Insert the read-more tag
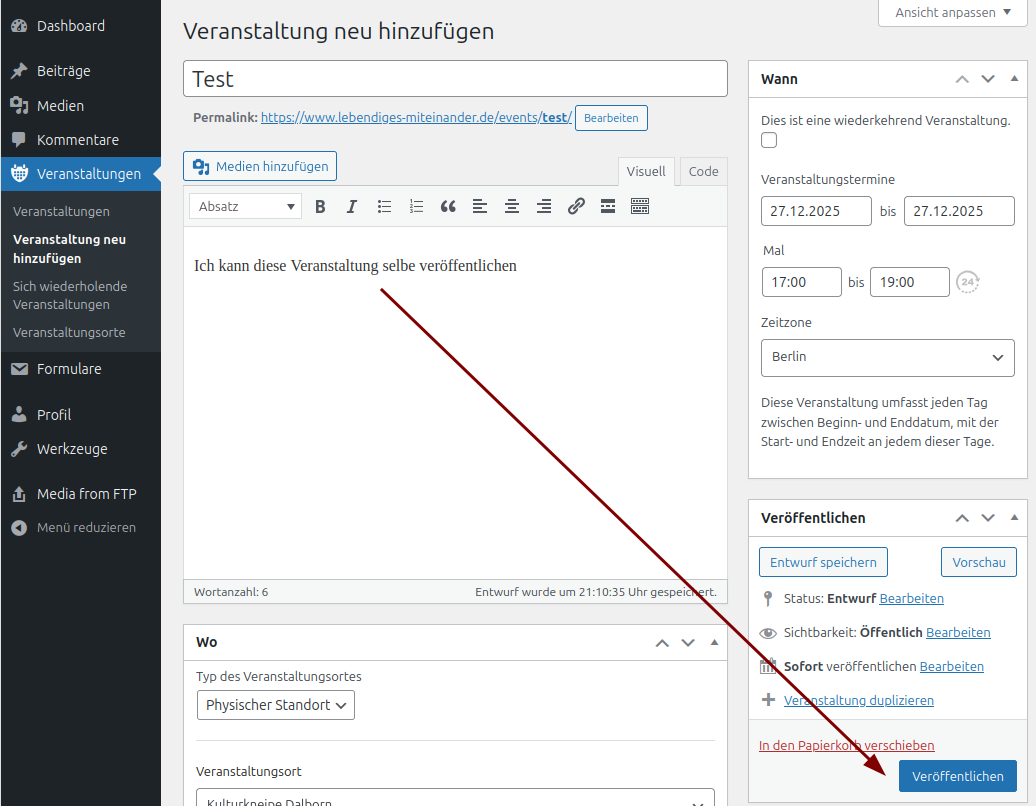The height and width of the screenshot is (806, 1036). [x=608, y=207]
